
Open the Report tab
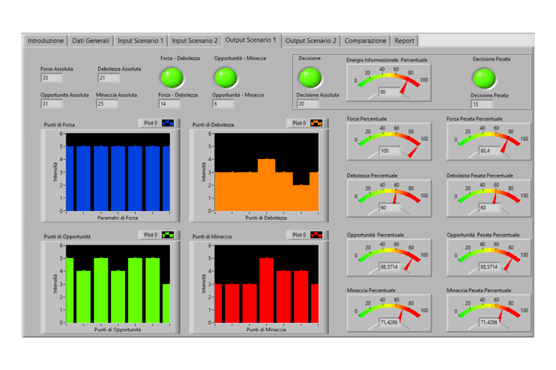pos(404,40)
